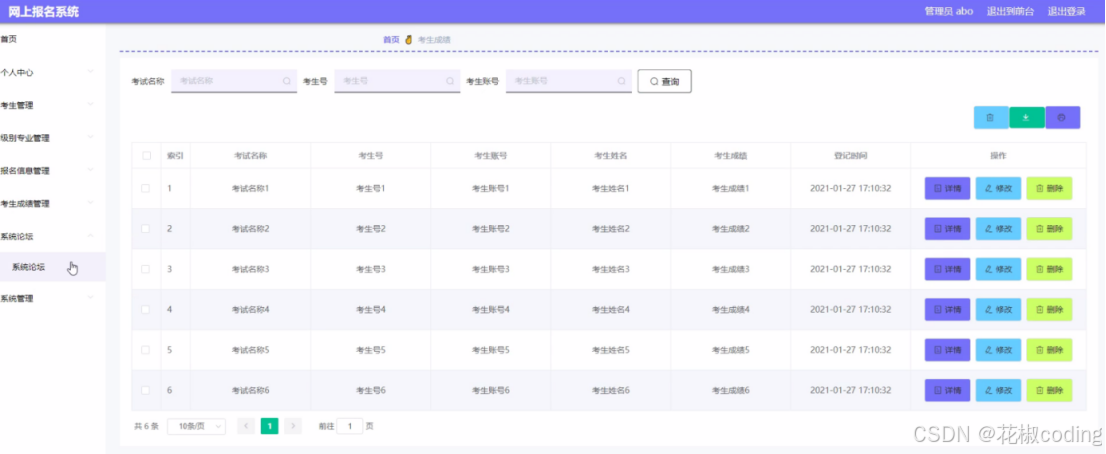Collapse the 系统论坛 parent sidebar menu
Screen dimensions: 1106x454
coord(53,236)
